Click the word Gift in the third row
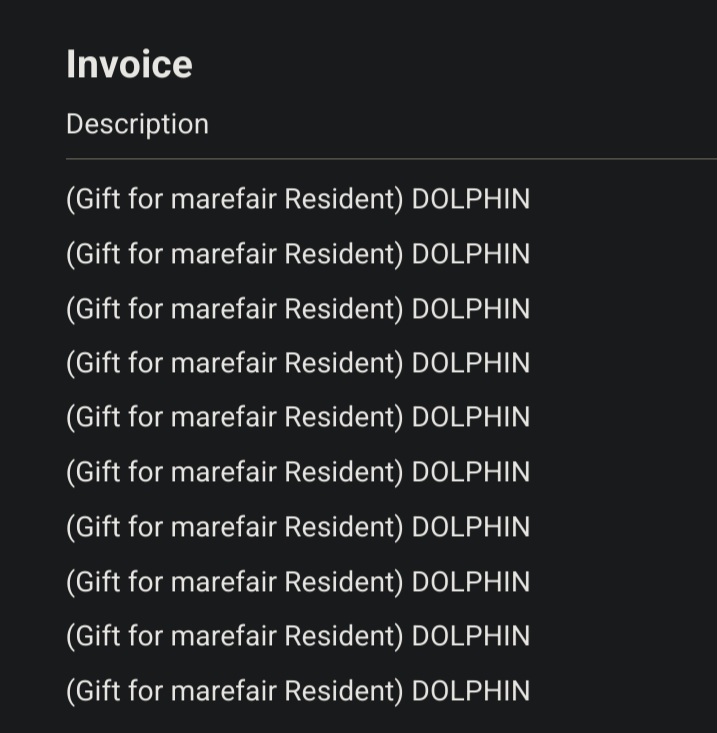 pyautogui.click(x=98, y=309)
